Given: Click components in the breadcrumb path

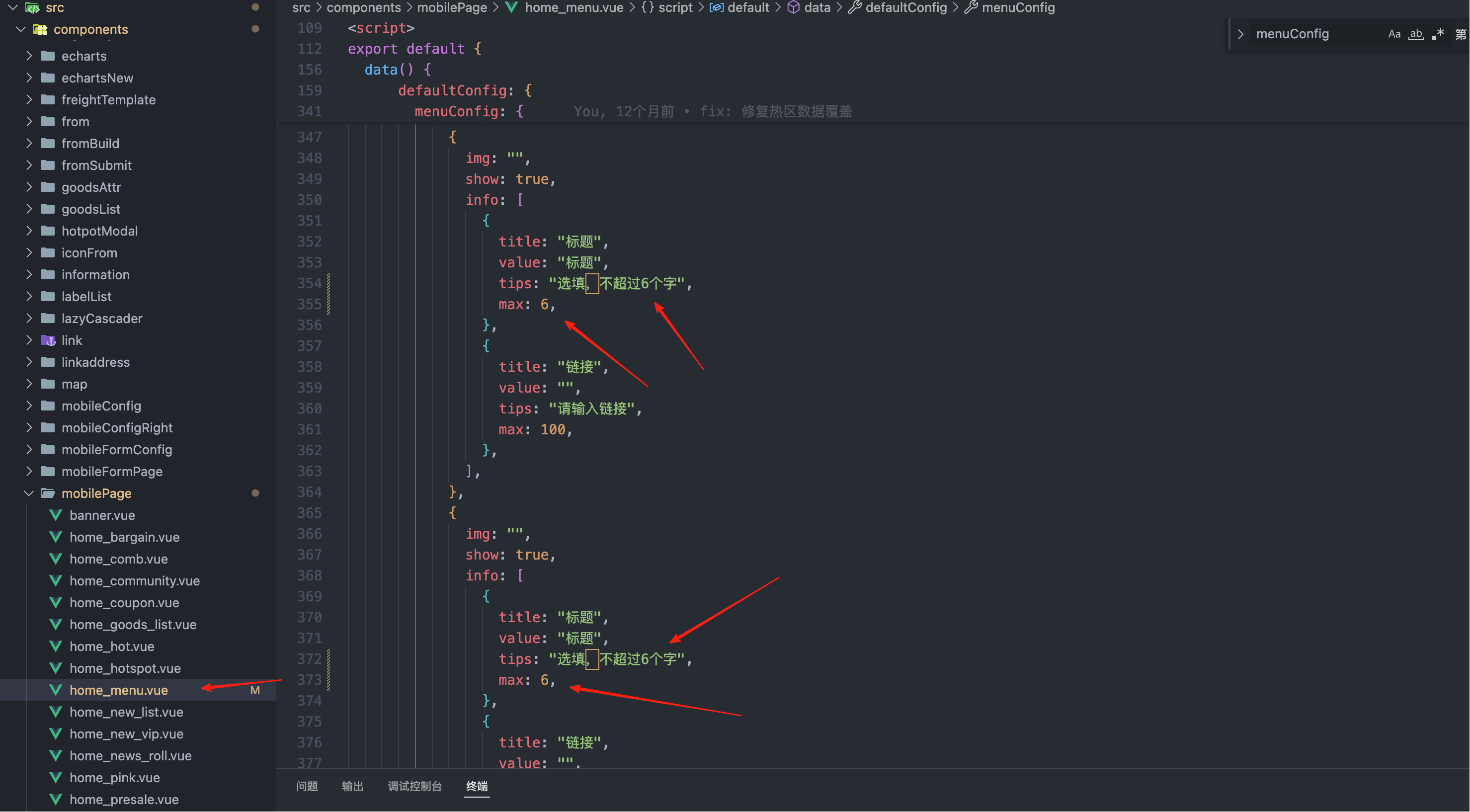Looking at the screenshot, I should 363,7.
